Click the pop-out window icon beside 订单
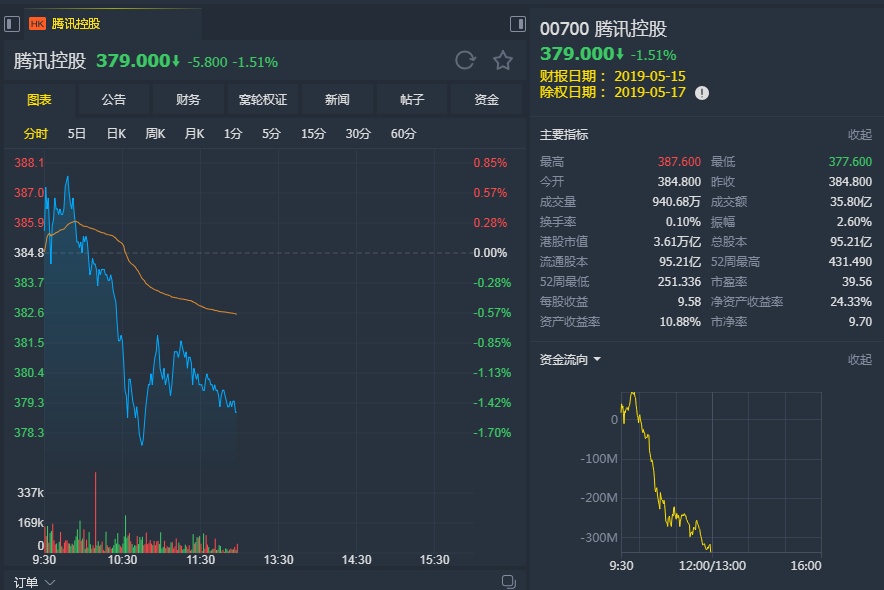884x590 pixels. click(x=508, y=582)
